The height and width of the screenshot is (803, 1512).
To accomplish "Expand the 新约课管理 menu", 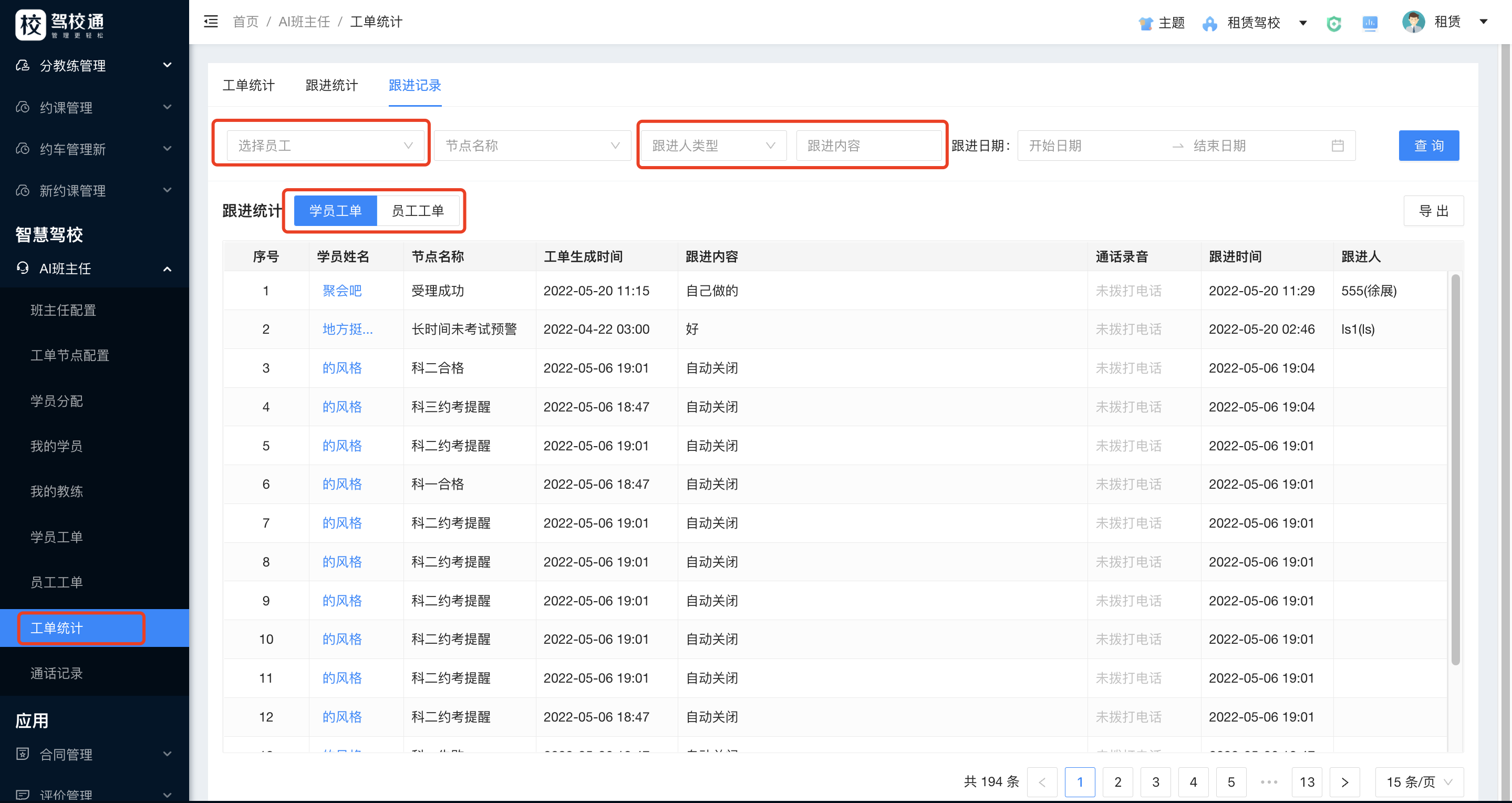I will [x=167, y=190].
